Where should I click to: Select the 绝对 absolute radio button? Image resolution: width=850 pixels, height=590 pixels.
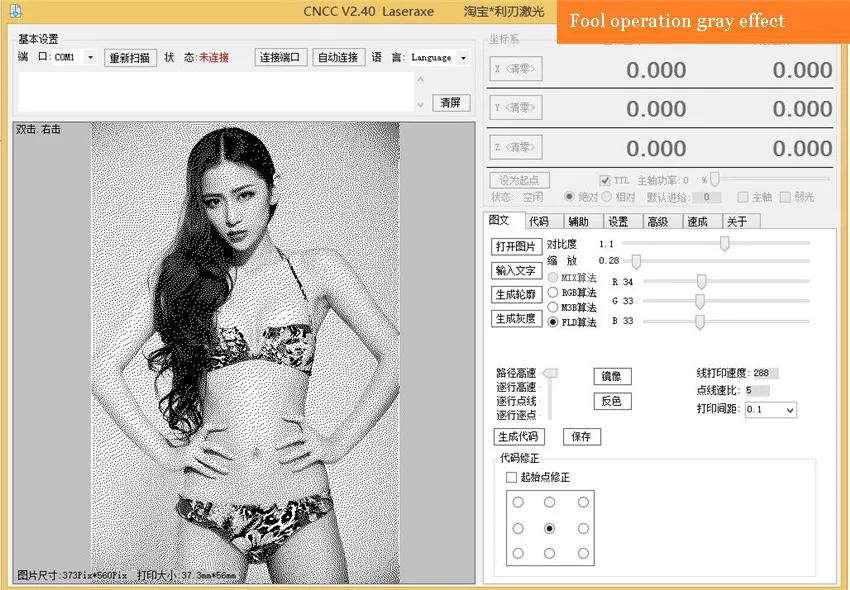569,196
